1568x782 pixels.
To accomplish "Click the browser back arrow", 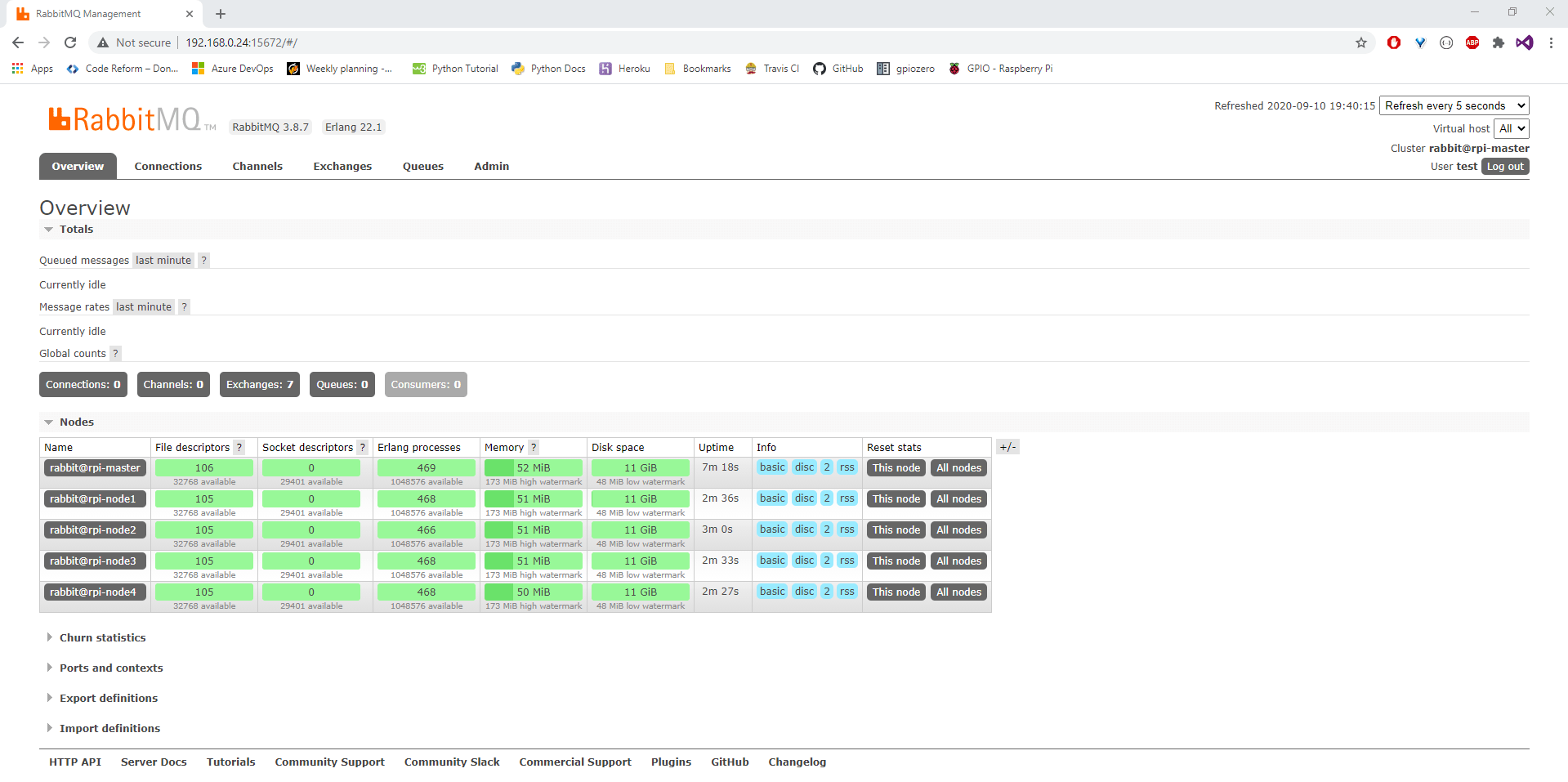I will [x=18, y=42].
